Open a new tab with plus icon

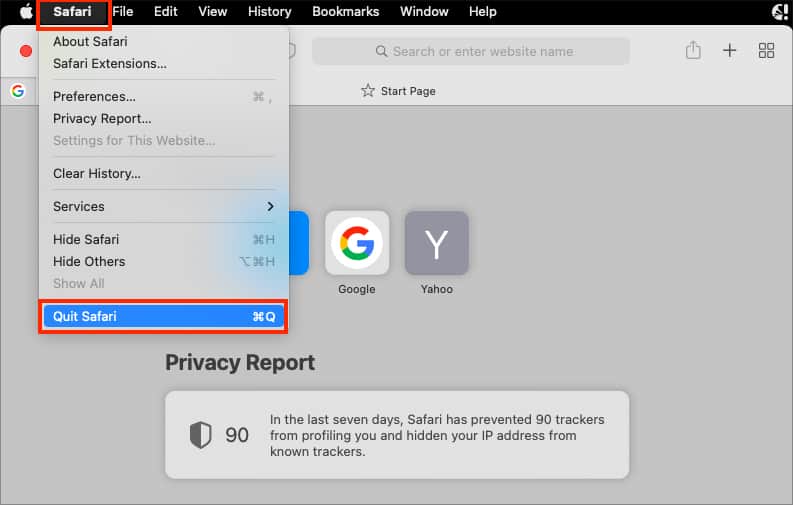(729, 50)
